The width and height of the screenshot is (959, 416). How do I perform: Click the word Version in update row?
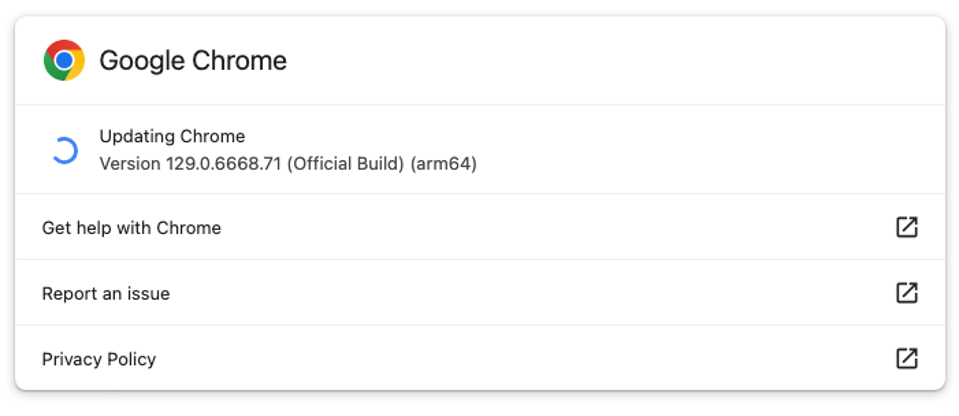click(x=130, y=163)
